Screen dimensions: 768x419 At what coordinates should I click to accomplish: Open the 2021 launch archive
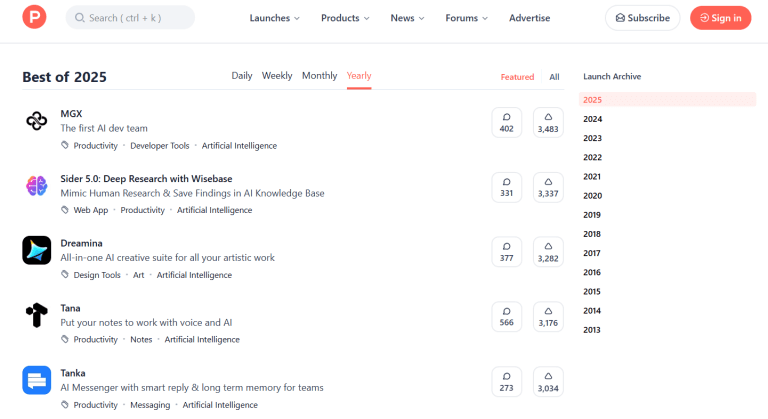pos(592,176)
